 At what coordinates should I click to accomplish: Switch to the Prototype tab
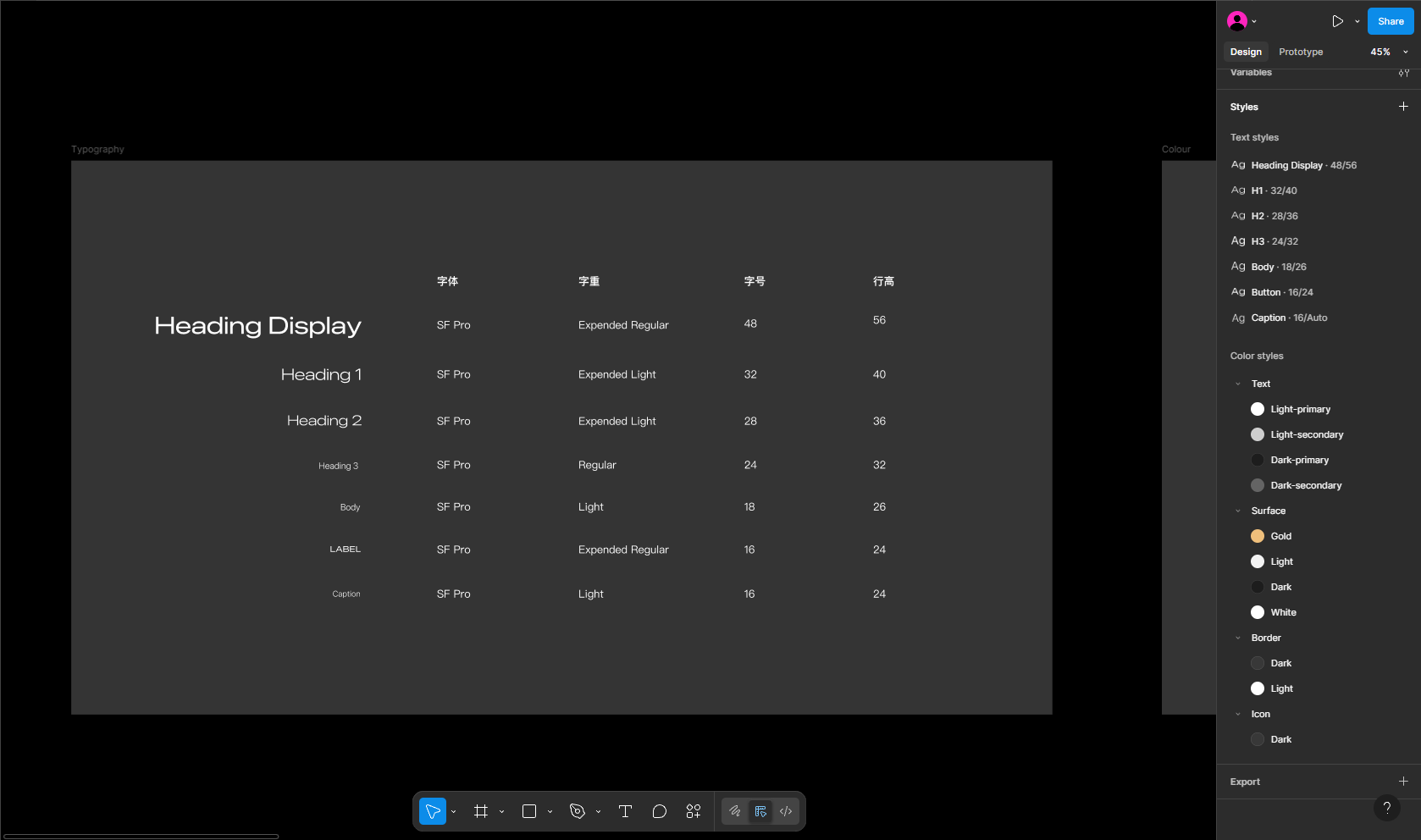(1300, 52)
